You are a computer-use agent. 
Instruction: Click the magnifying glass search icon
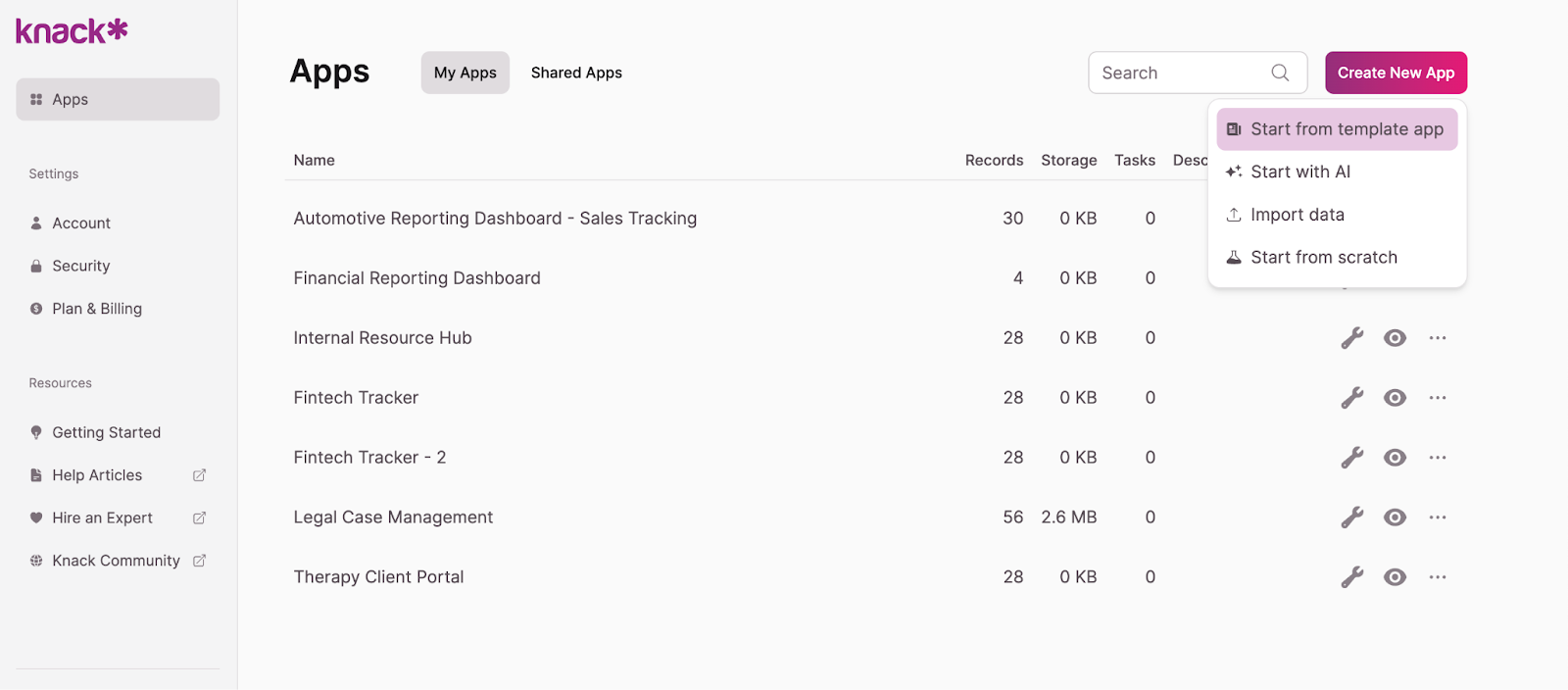tap(1280, 73)
